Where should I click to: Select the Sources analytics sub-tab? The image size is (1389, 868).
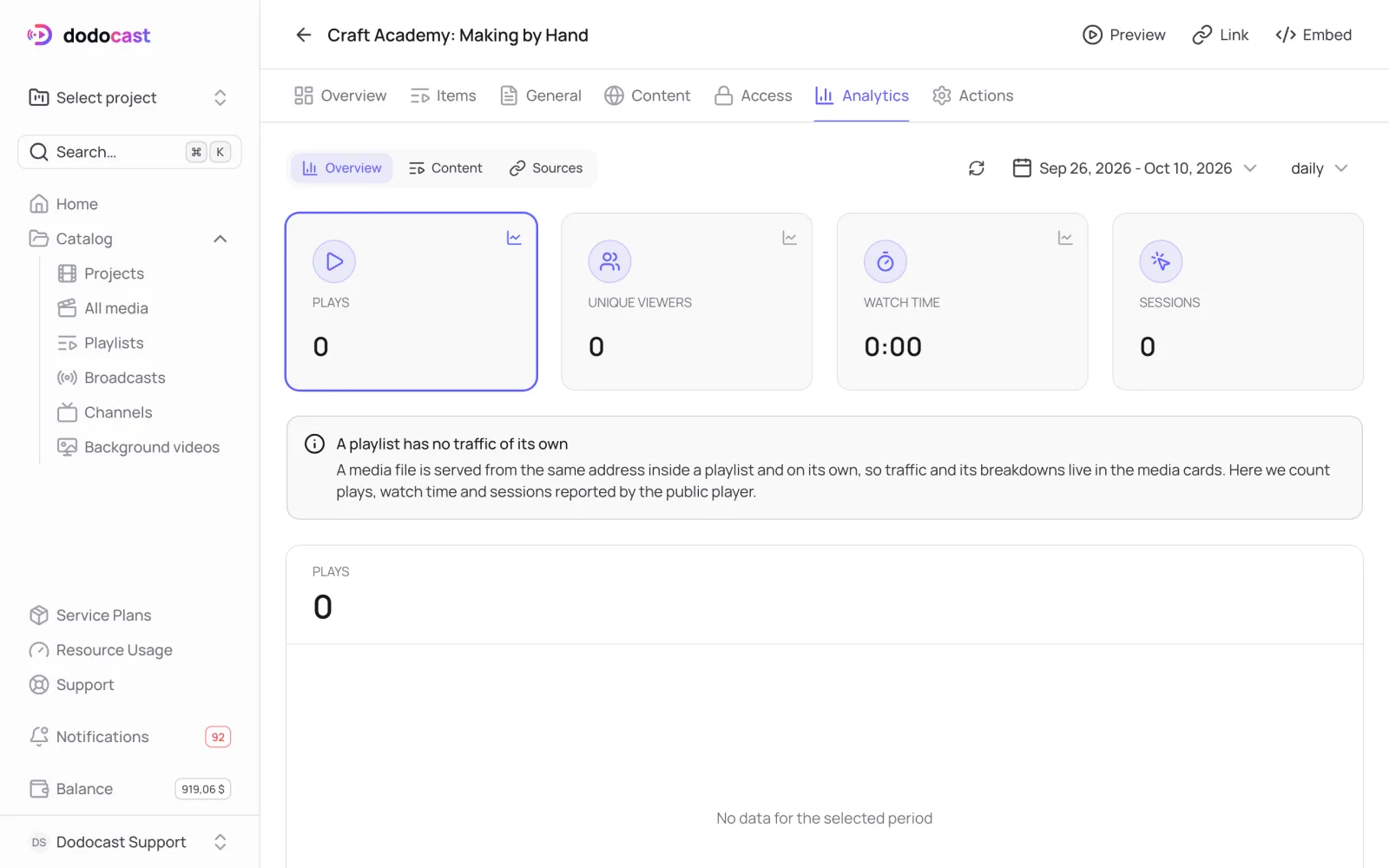pos(546,168)
